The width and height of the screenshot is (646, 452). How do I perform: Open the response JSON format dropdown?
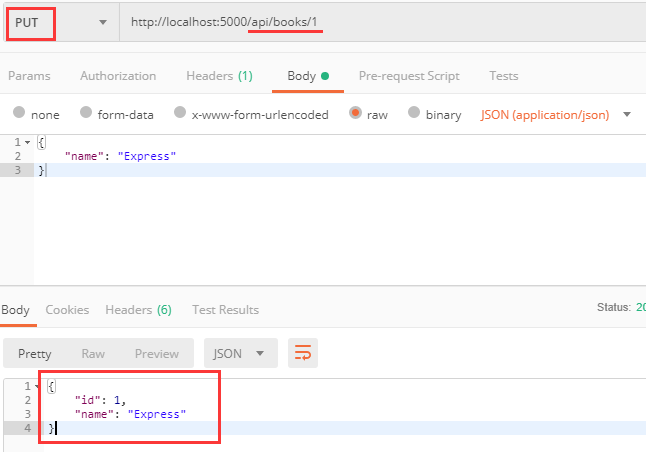pos(241,353)
